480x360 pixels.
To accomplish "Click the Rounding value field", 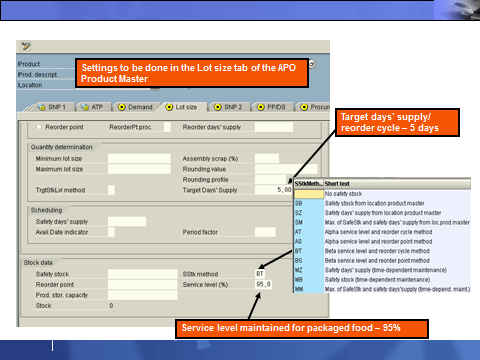I will pos(286,169).
